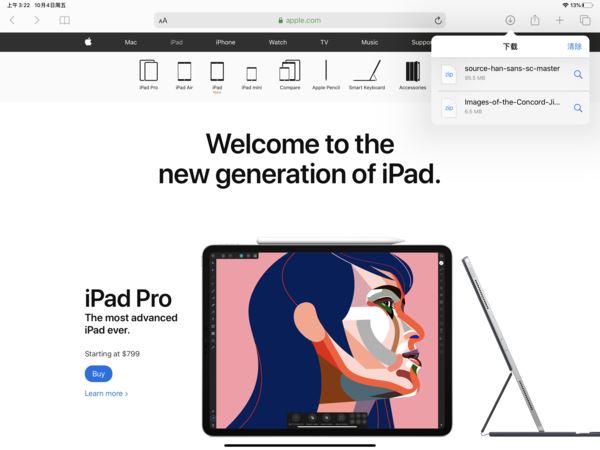600x450 pixels.
Task: Toggle the downloads list icon
Action: pos(510,20)
